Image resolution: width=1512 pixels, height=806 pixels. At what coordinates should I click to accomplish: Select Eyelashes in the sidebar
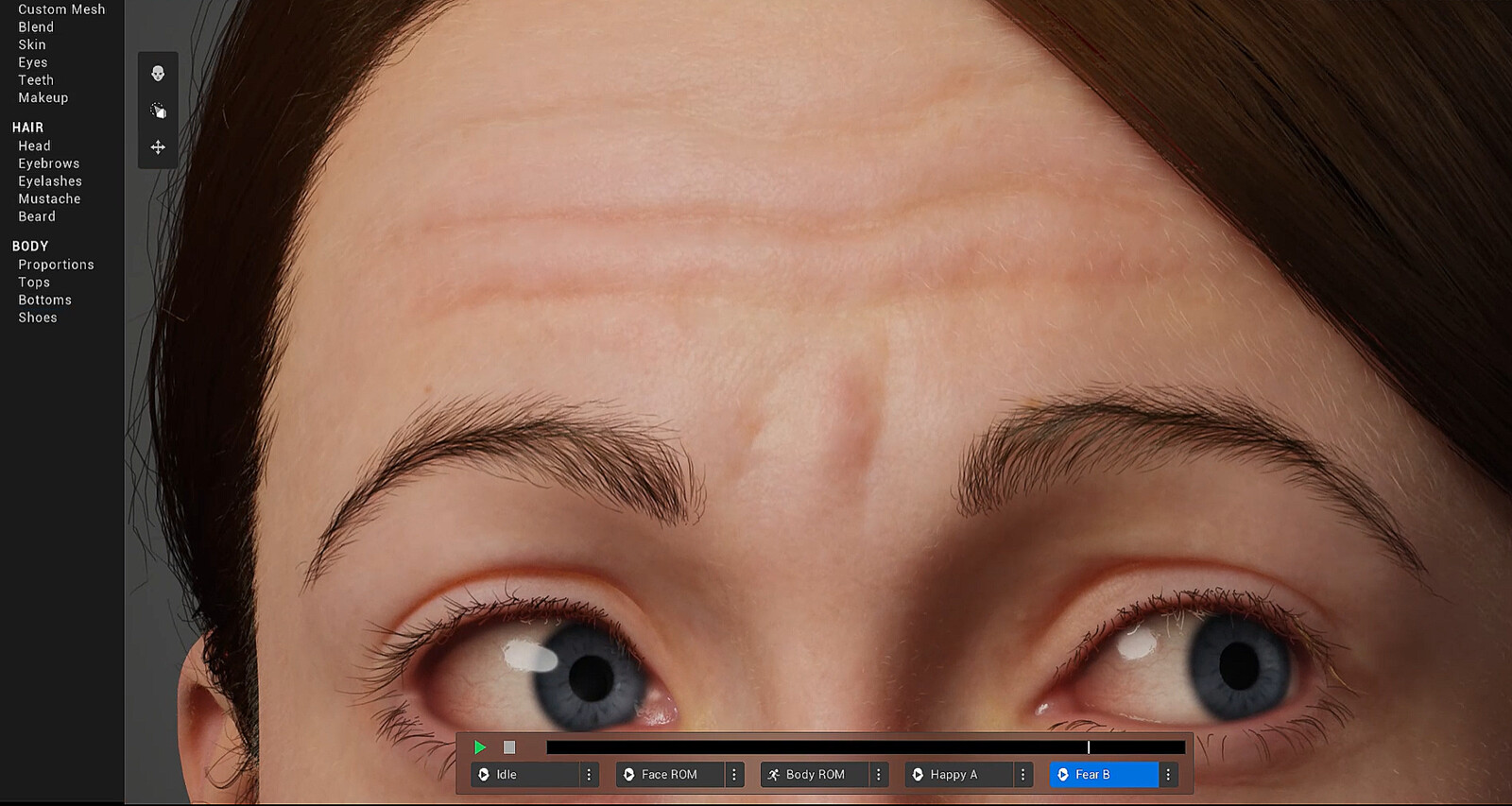point(50,181)
